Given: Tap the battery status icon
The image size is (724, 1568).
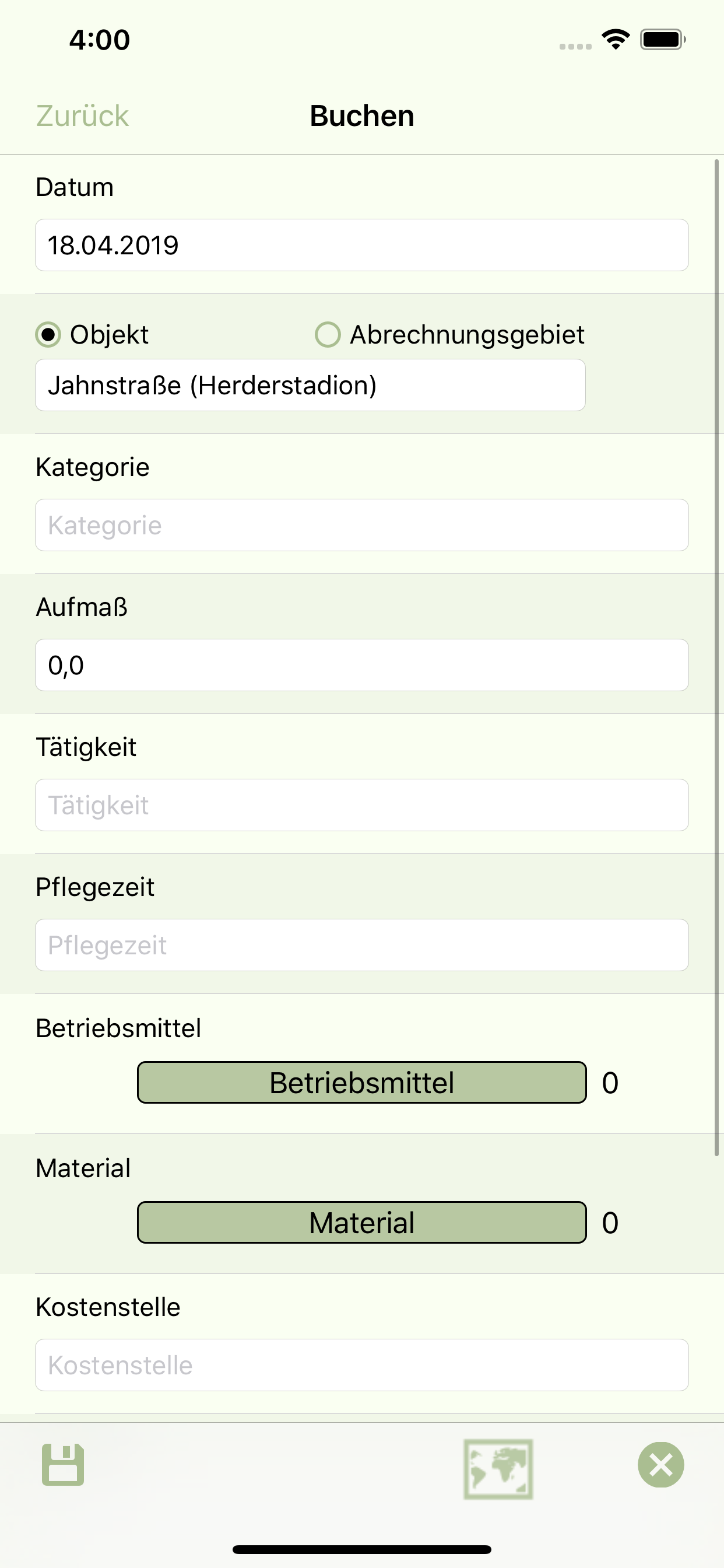Looking at the screenshot, I should tap(663, 40).
